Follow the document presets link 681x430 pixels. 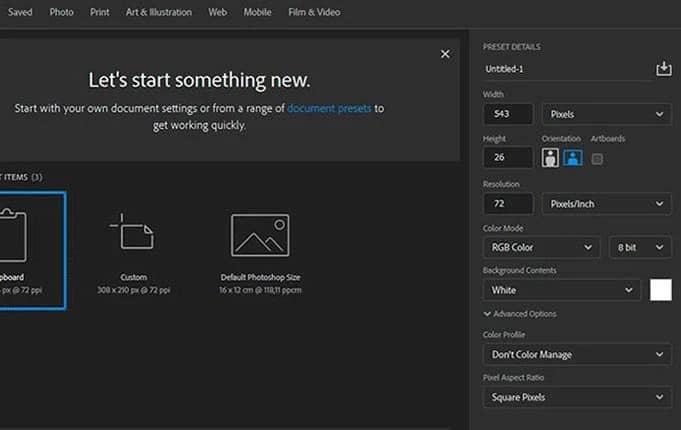[329, 108]
